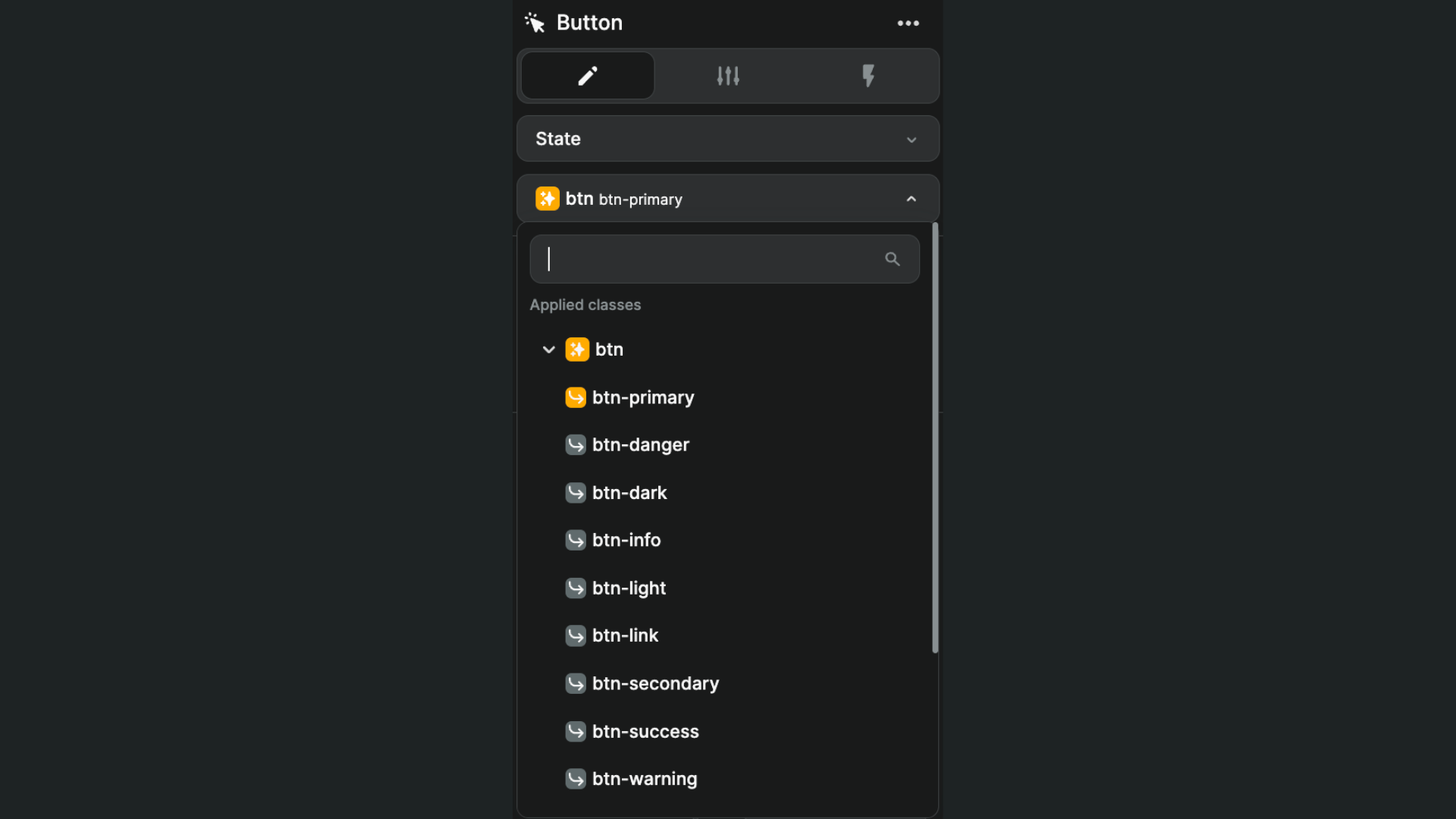Apply the btn-danger combo class
This screenshot has width=1456, height=819.
tap(641, 445)
